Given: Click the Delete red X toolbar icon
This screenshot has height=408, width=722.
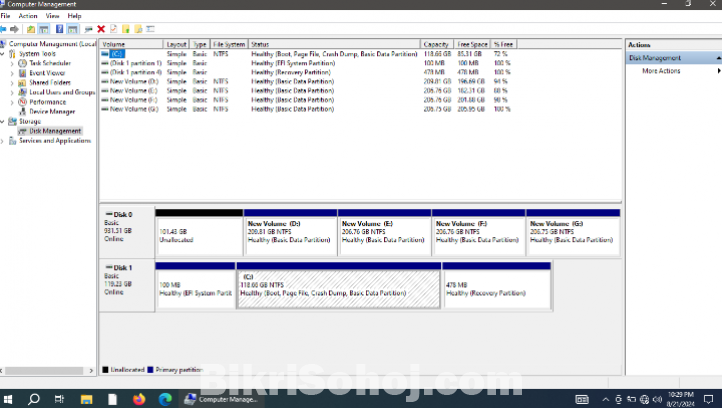Looking at the screenshot, I should (101, 29).
